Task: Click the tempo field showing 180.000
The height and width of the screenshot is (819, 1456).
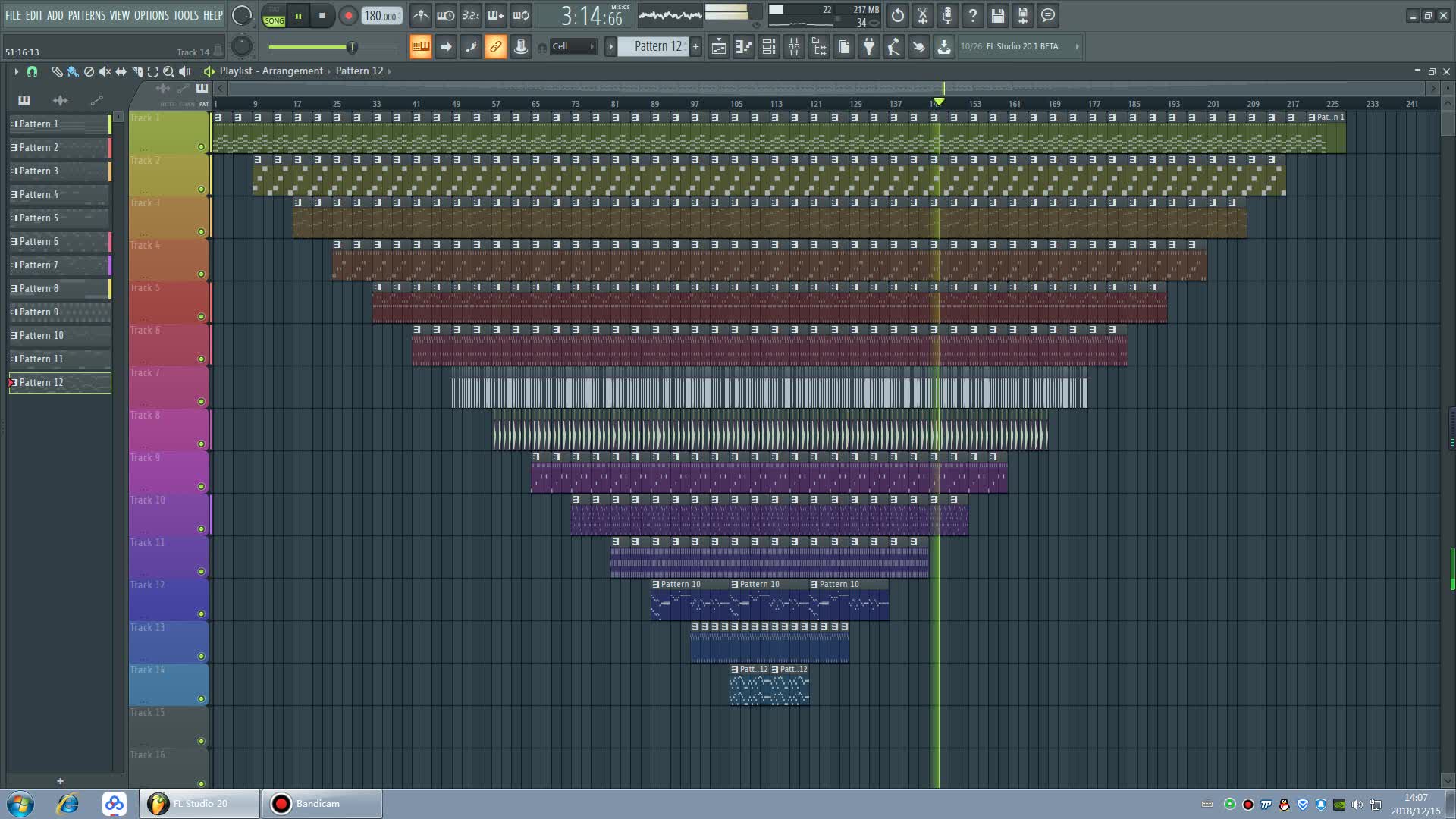Action: point(381,16)
